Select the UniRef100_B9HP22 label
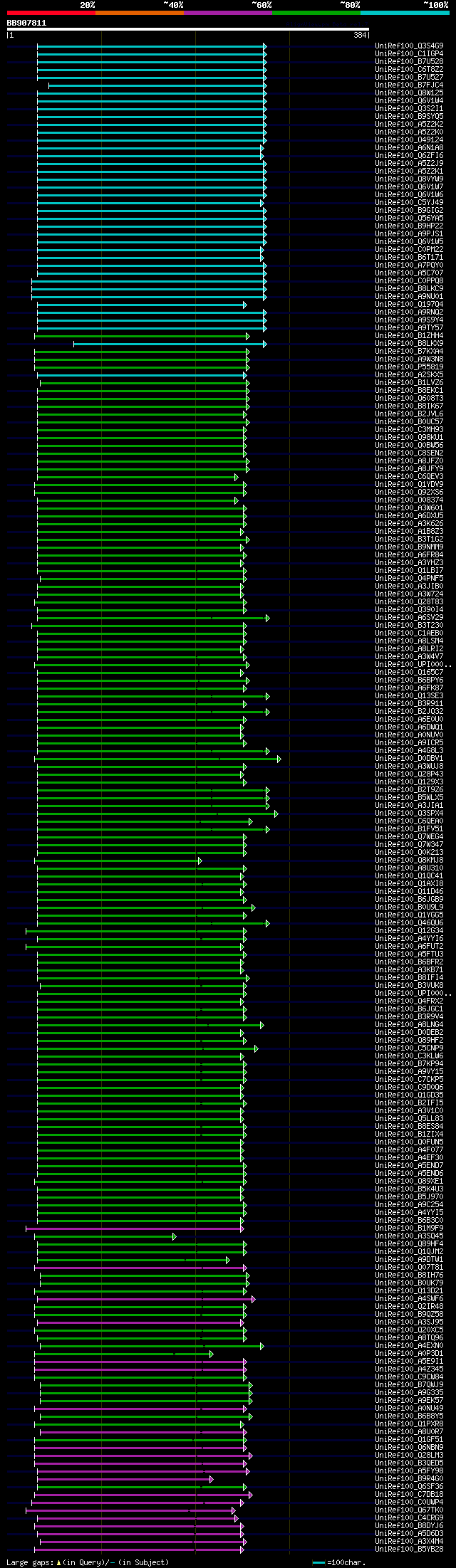 [x=409, y=226]
